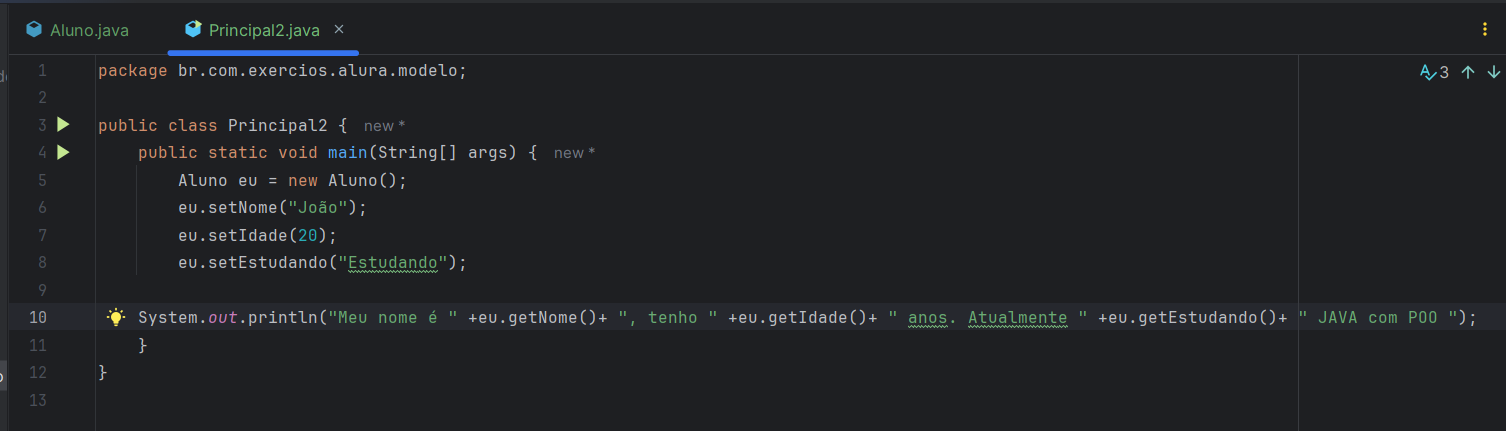Open the editor tabs kebab menu

click(1485, 30)
